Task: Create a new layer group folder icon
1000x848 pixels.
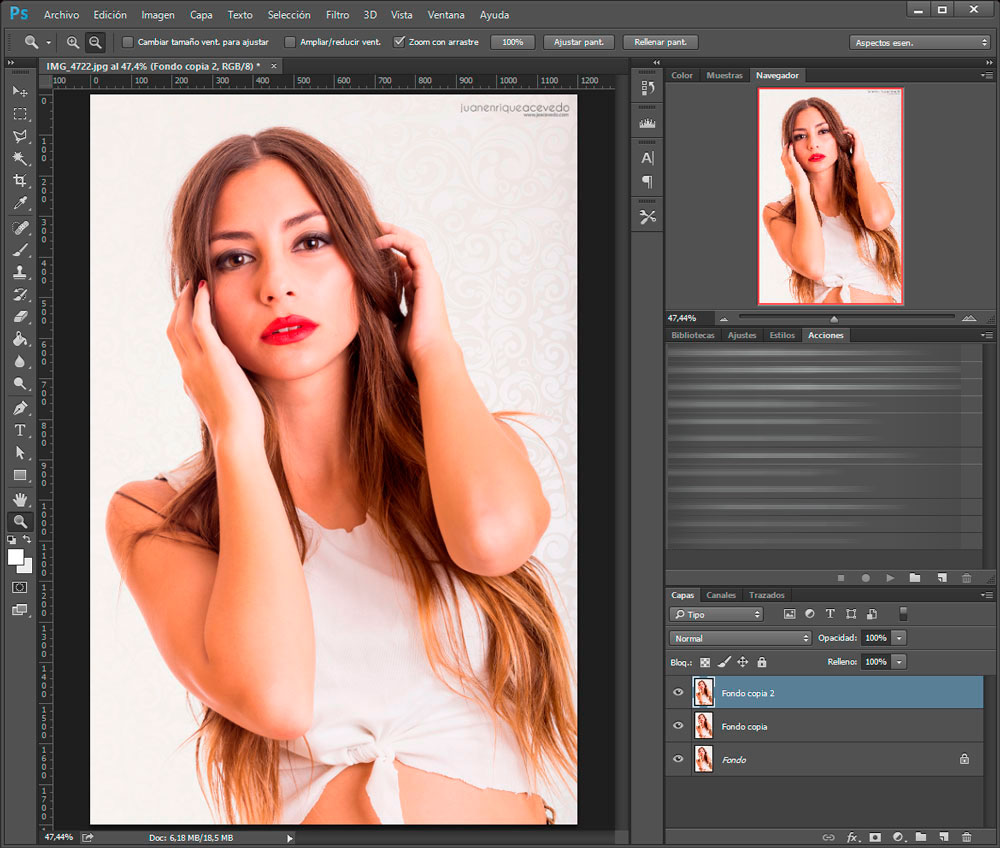Action: pyautogui.click(x=920, y=837)
